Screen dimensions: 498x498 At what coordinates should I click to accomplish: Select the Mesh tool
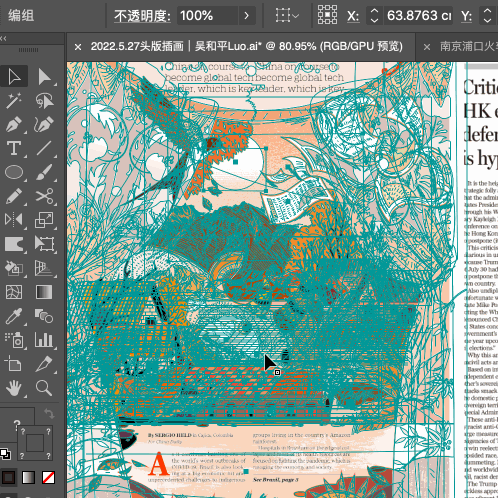[14, 292]
